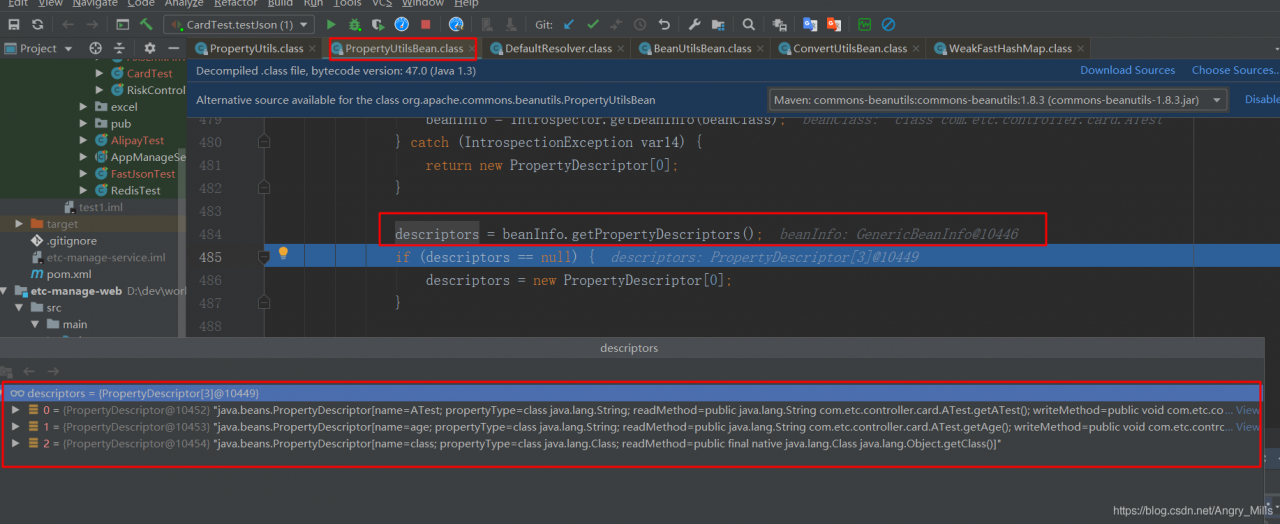
Task: Click the blue profiler icon beside coverage
Action: tap(402, 24)
